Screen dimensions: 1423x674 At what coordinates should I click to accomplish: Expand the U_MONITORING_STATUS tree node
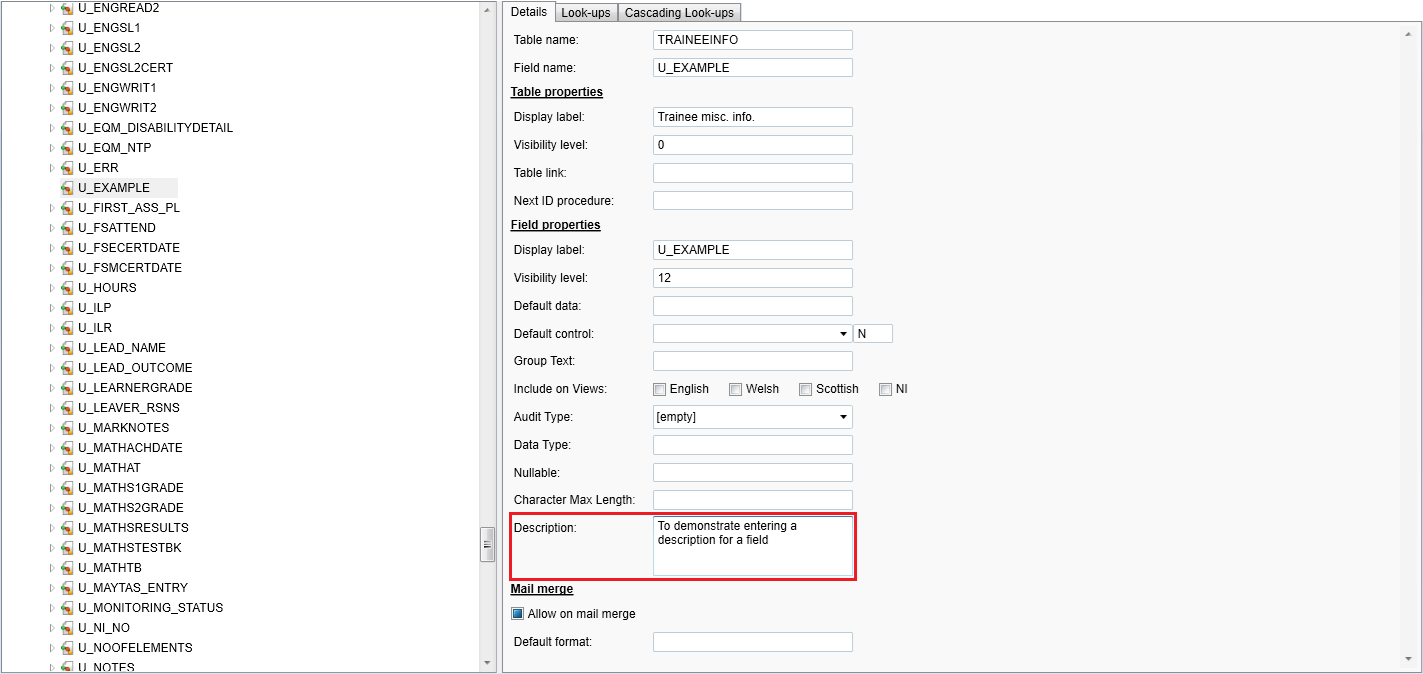[52, 608]
